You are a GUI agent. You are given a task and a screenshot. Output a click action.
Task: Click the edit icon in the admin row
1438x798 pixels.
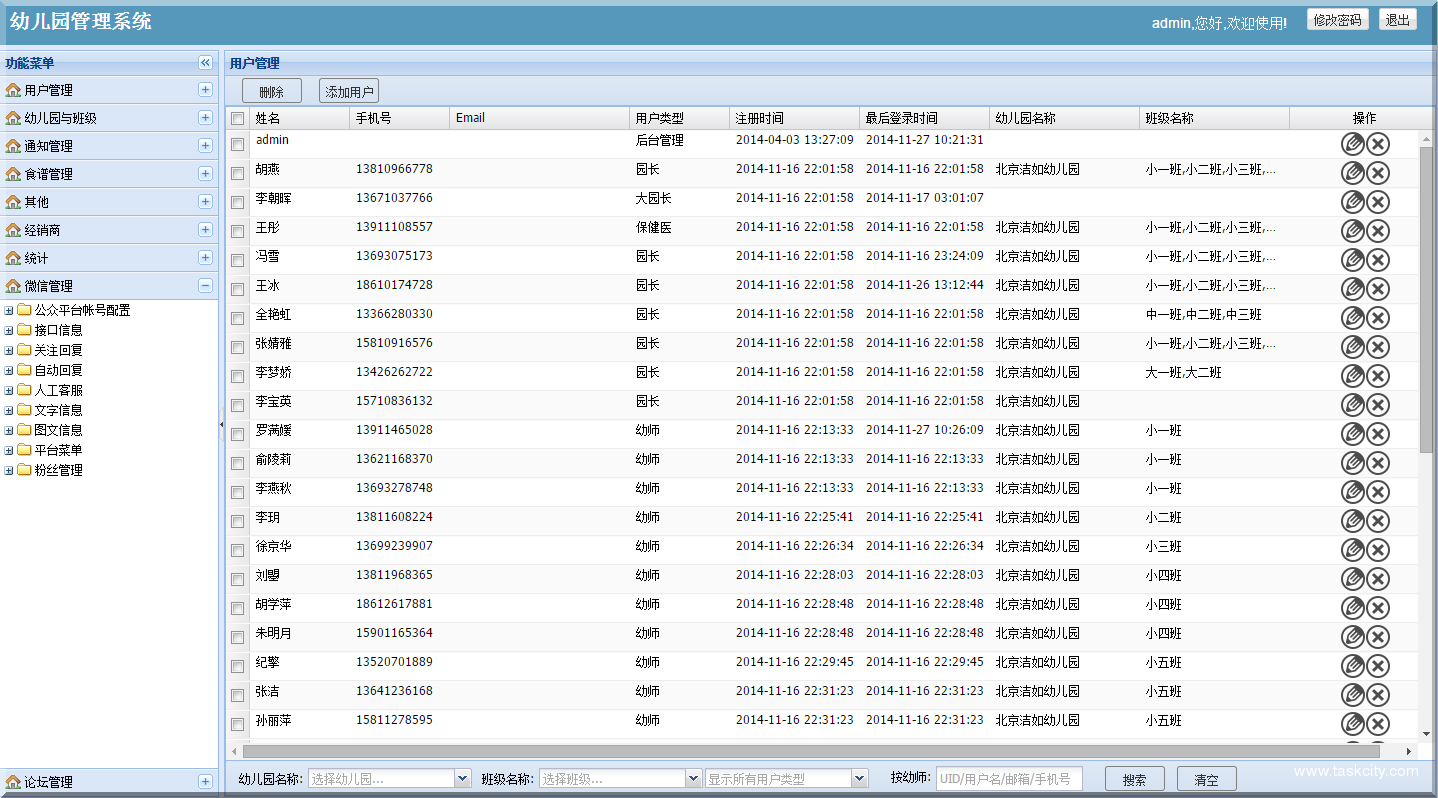pyautogui.click(x=1352, y=144)
